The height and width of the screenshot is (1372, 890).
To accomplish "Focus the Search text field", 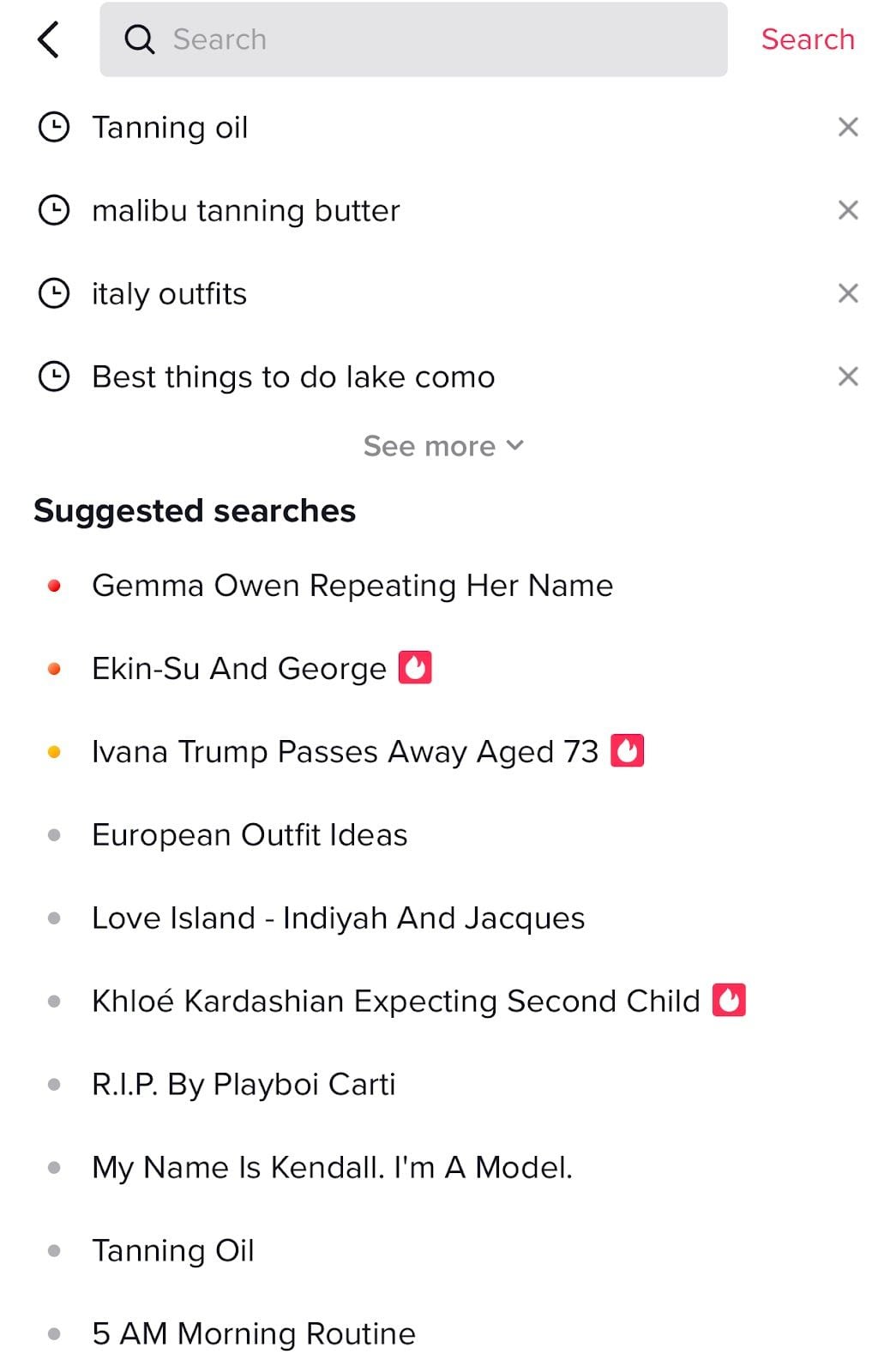I will coord(413,39).
